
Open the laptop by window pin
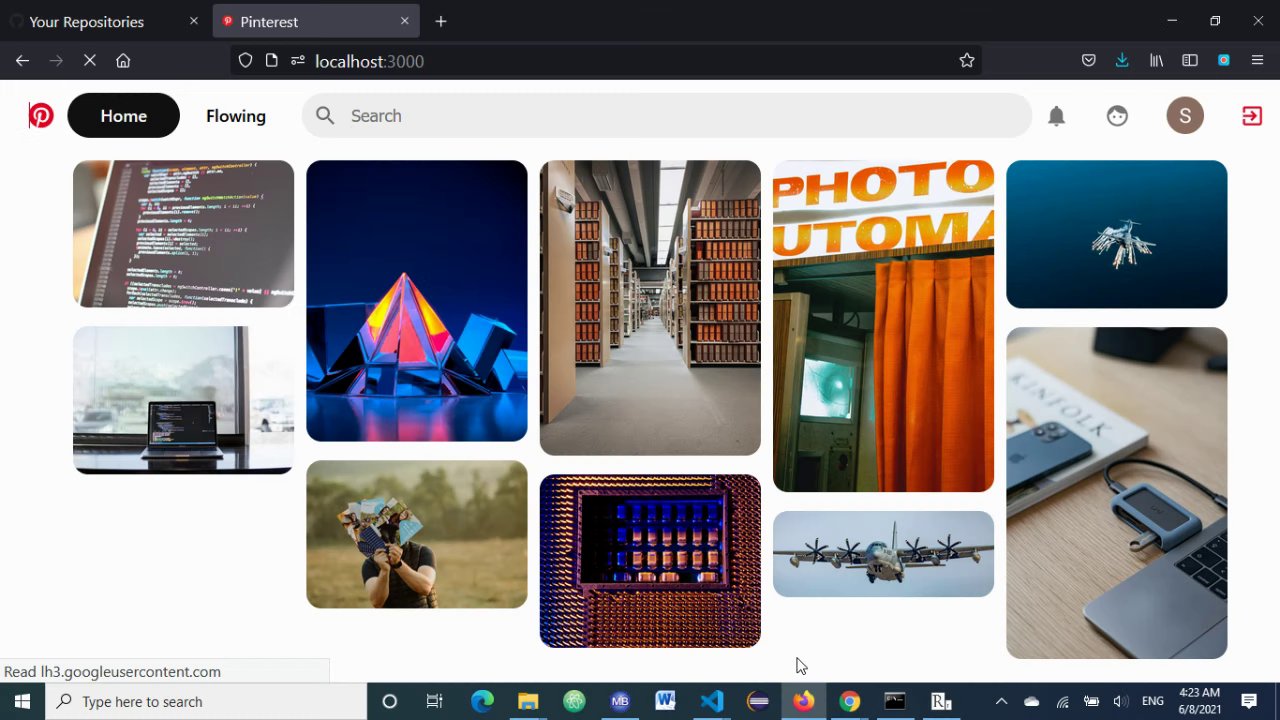(x=184, y=400)
